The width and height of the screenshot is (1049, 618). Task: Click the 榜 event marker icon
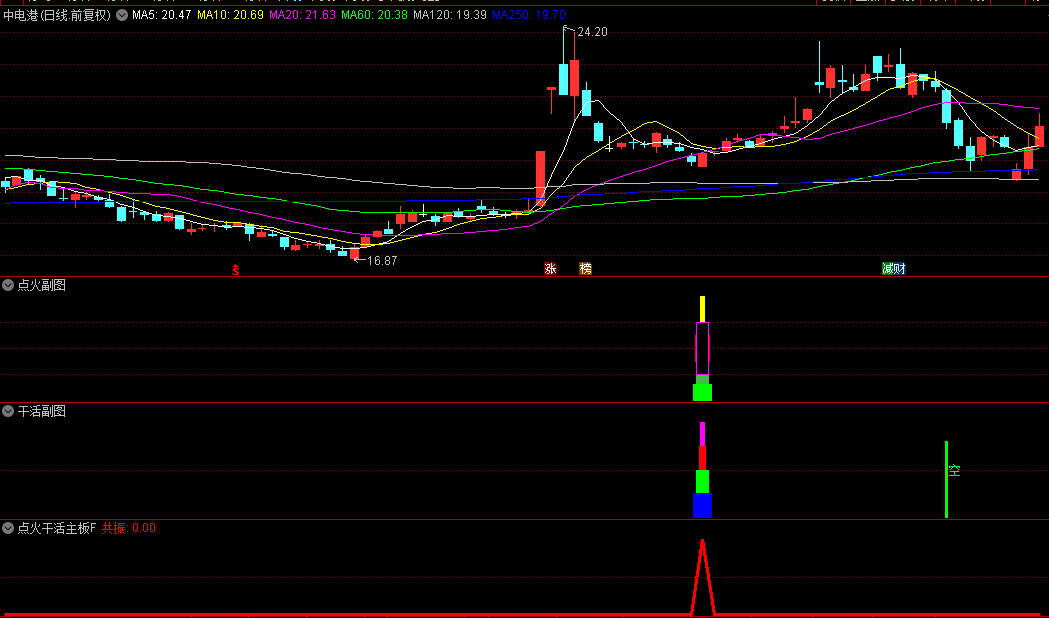coord(585,269)
